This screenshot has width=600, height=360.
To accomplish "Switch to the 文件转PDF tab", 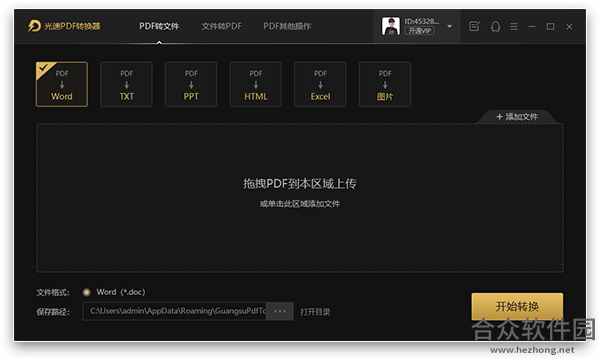I will [222, 26].
